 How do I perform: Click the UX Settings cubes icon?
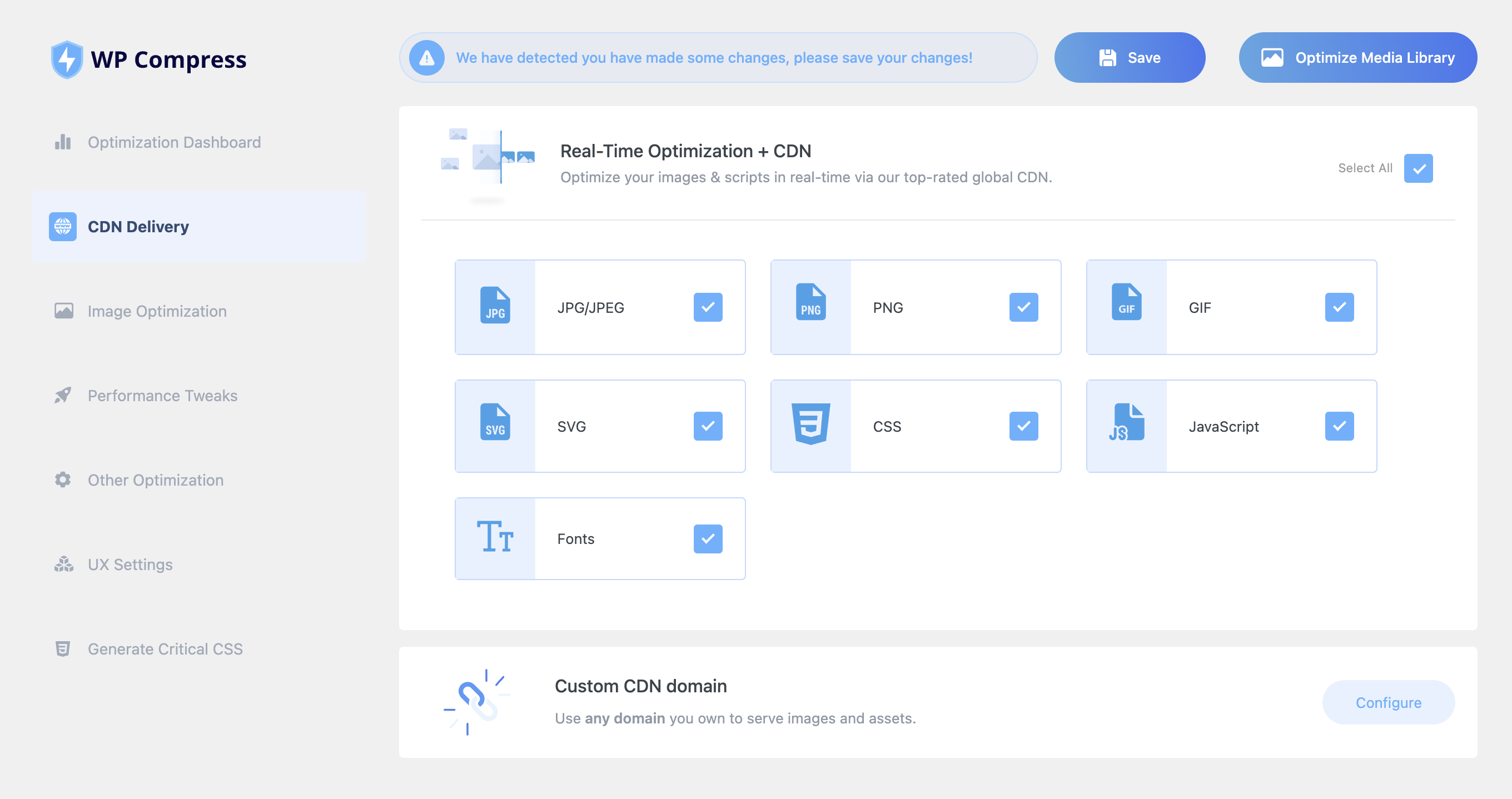click(x=63, y=565)
